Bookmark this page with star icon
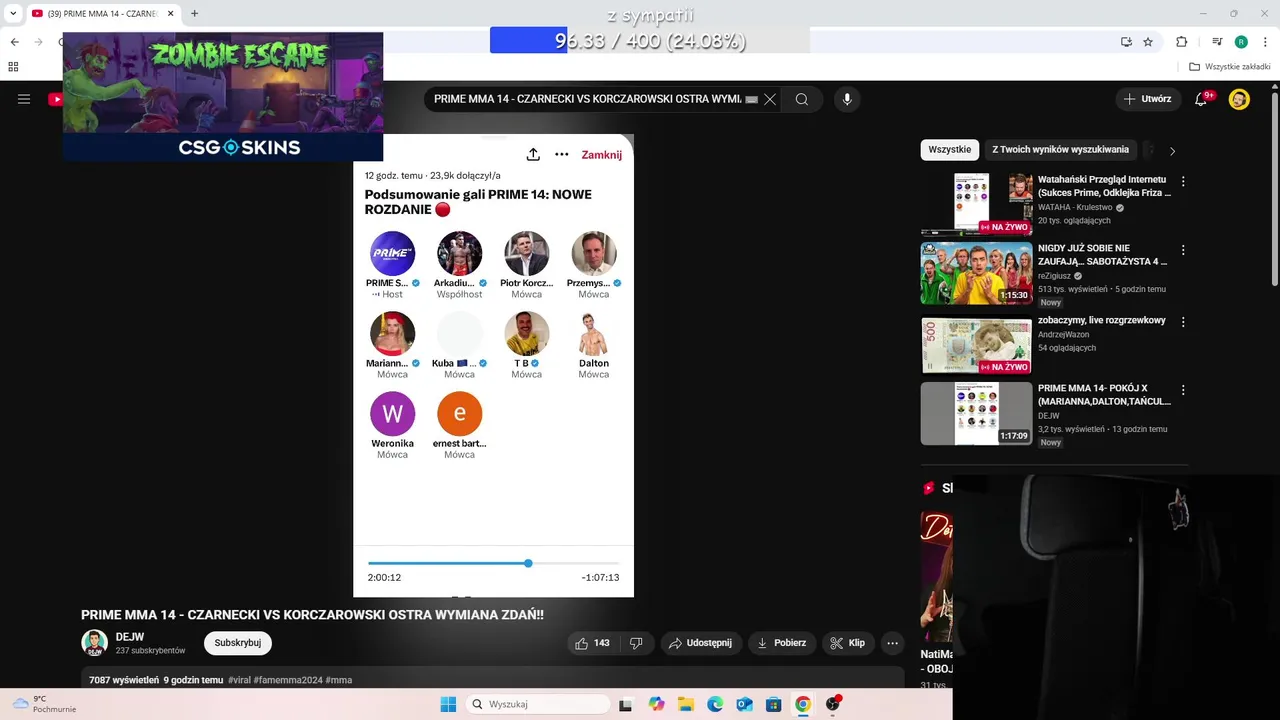The width and height of the screenshot is (1280, 720). pos(1148,42)
